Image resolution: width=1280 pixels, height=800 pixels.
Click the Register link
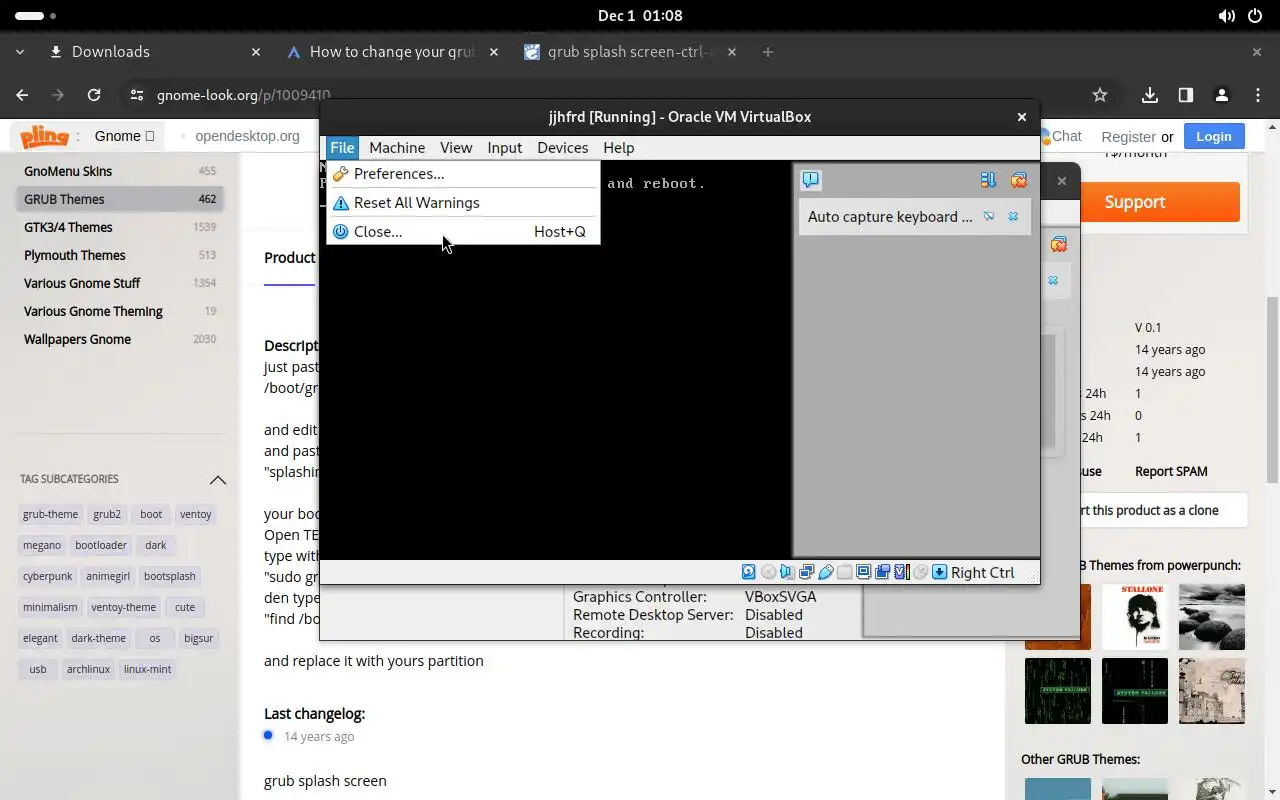[x=1128, y=137]
